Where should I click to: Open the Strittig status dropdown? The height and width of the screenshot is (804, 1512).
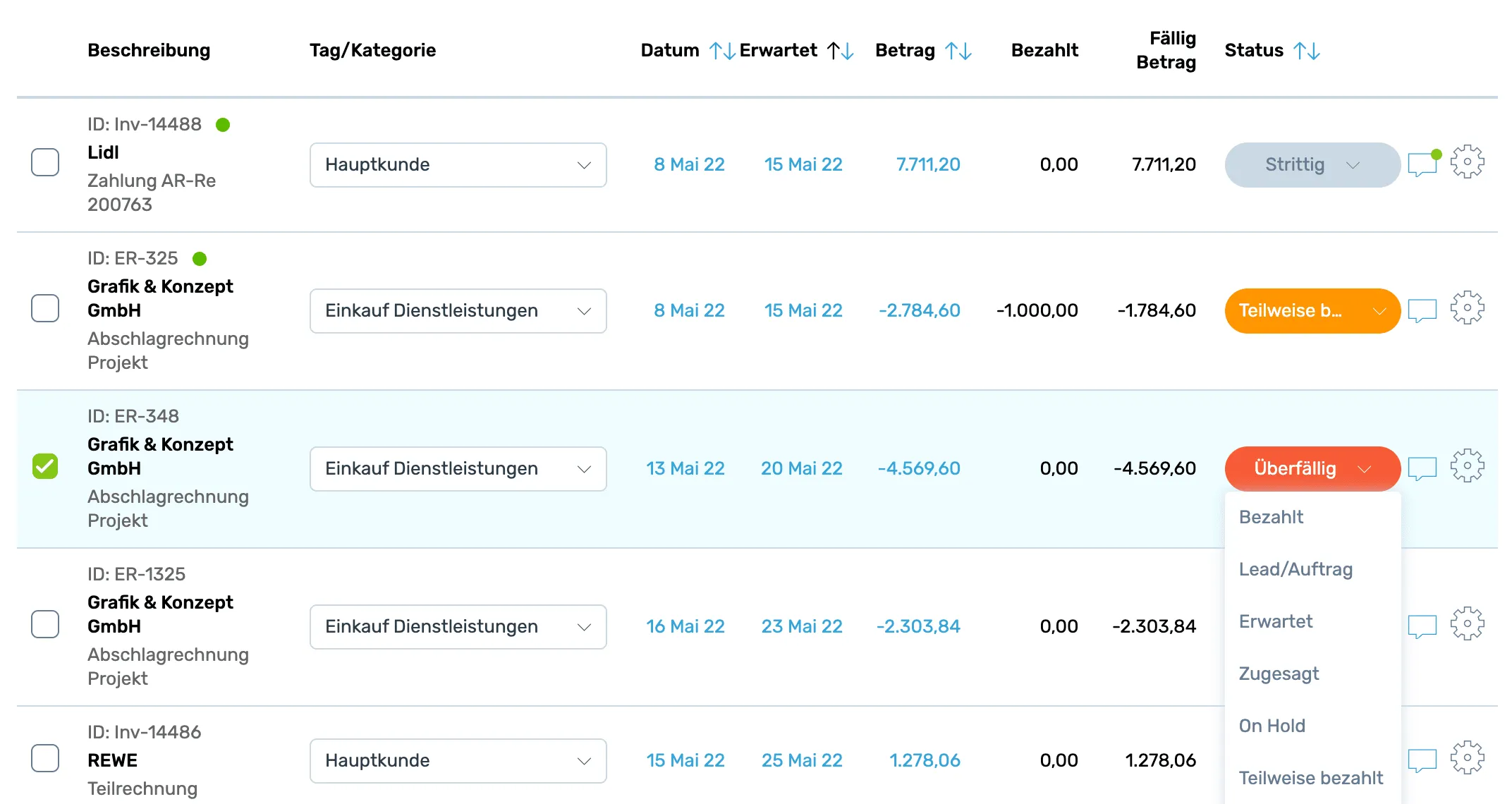[x=1312, y=165]
